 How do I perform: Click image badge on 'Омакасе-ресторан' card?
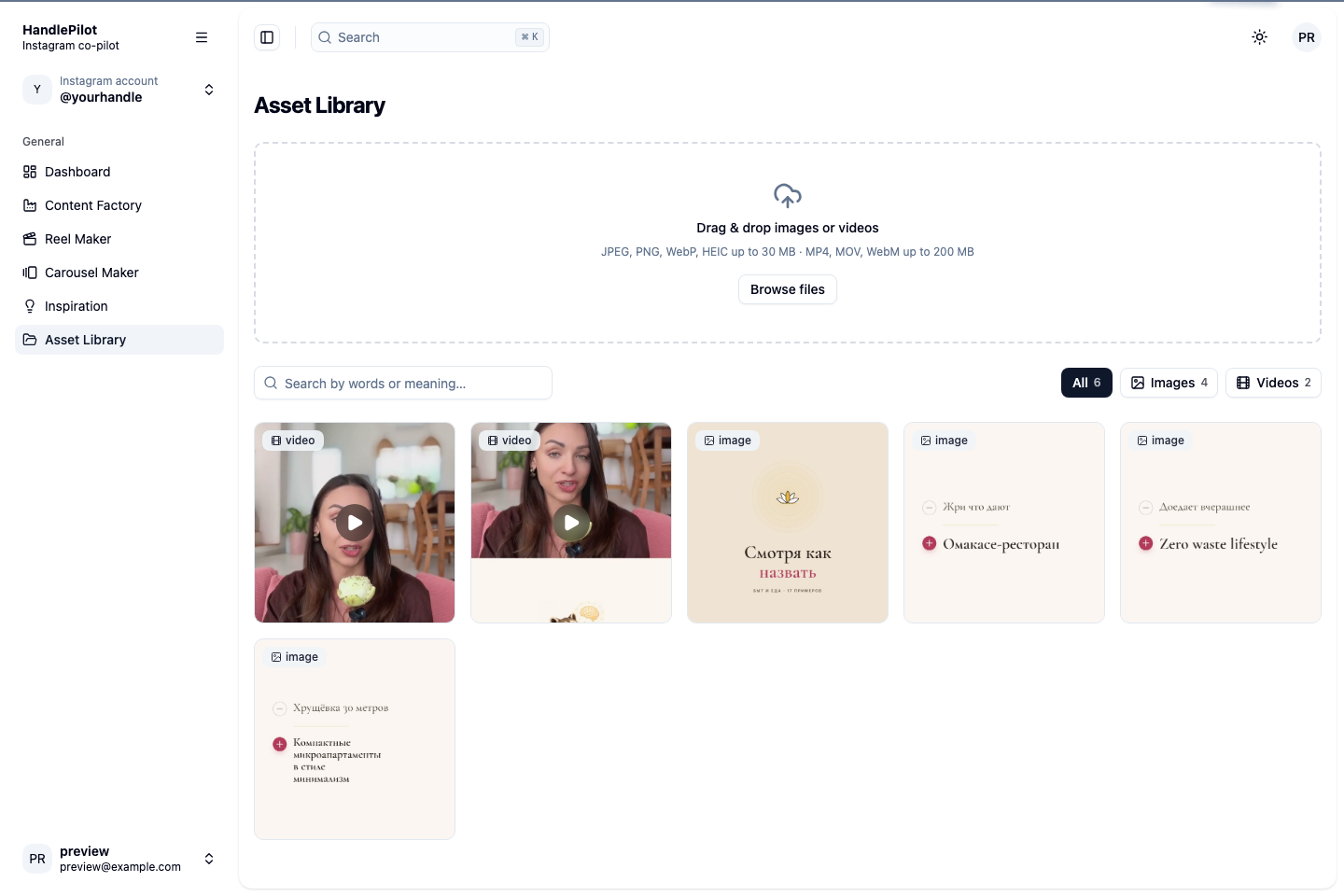(x=944, y=441)
